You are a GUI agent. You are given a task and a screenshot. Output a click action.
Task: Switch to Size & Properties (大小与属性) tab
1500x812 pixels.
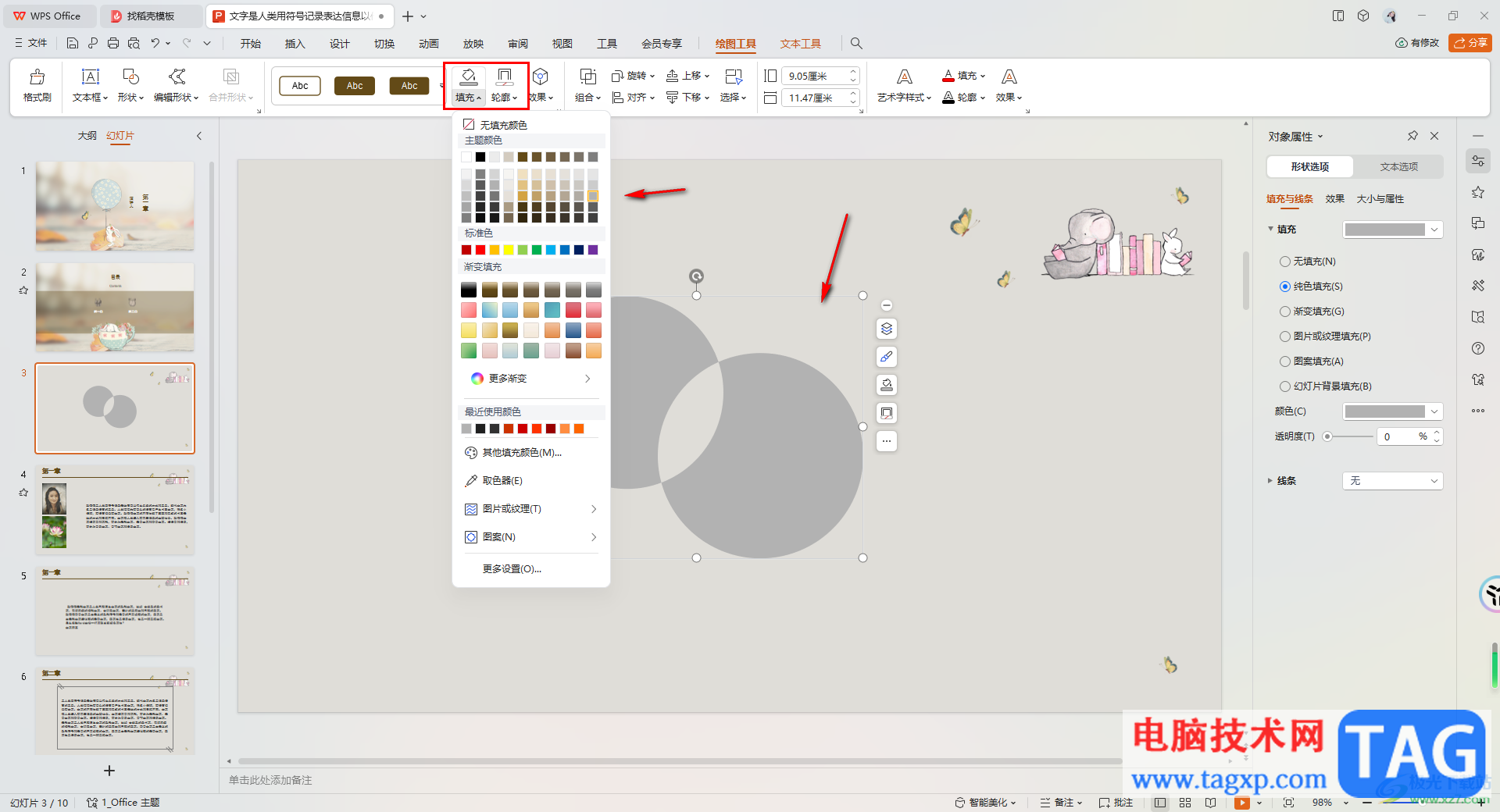1380,199
